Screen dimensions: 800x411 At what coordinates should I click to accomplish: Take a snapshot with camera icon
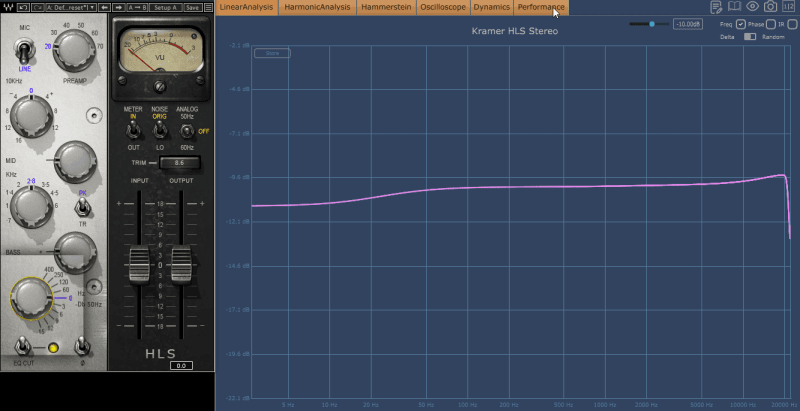[x=770, y=7]
